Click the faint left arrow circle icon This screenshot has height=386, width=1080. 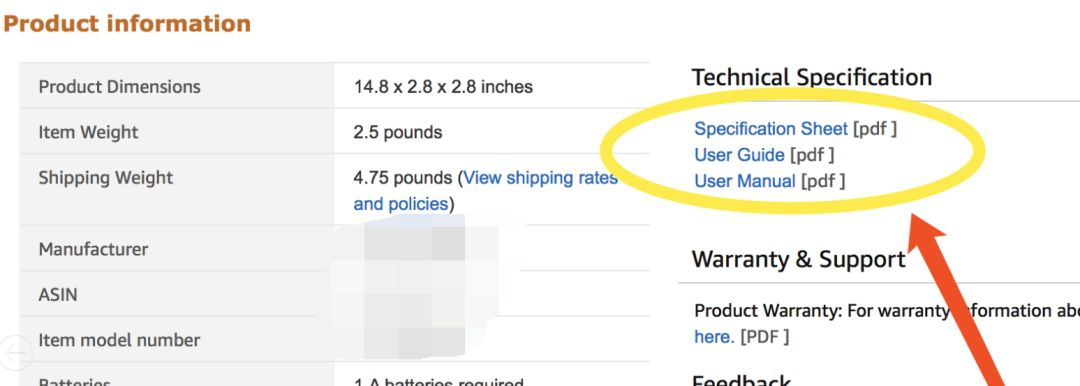tap(14, 352)
